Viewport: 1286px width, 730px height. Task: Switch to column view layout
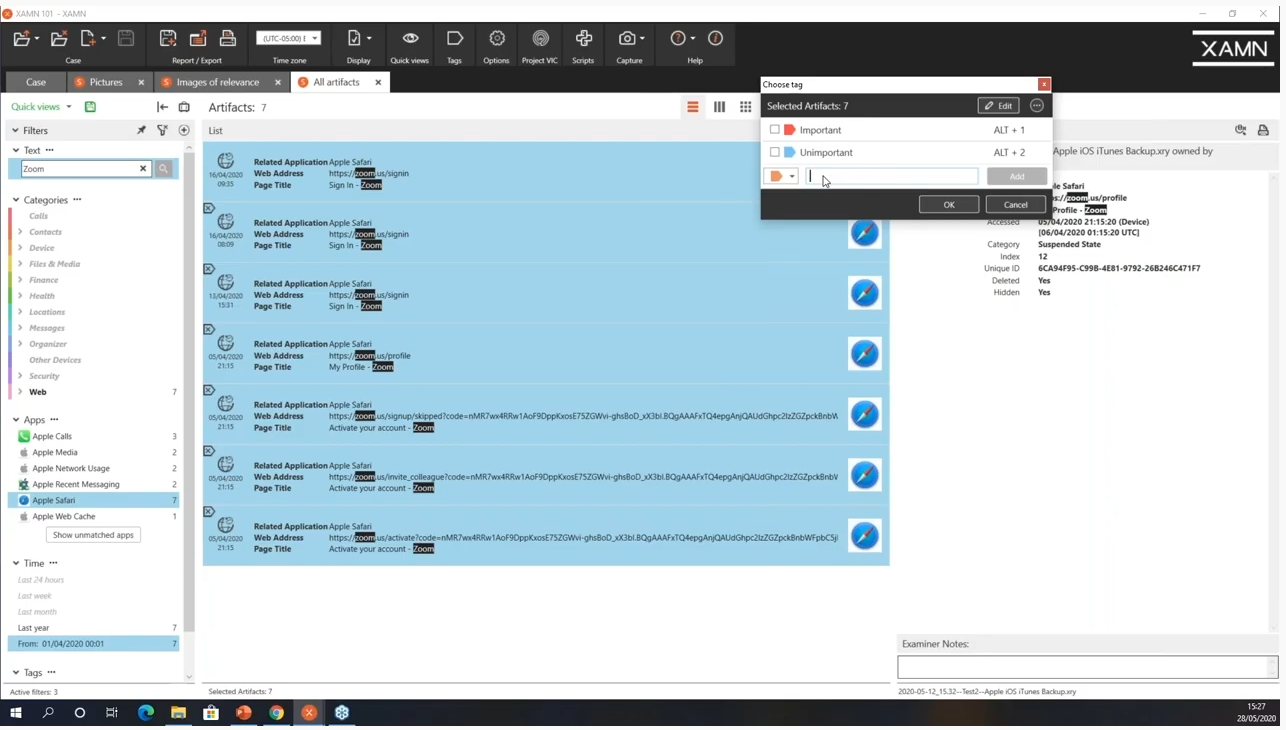click(x=719, y=107)
